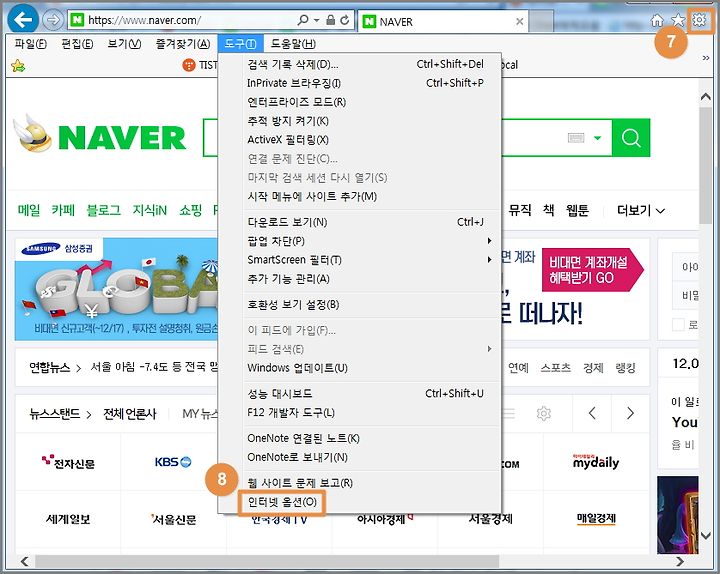
Task: Click the TISTORY favorites bar icon
Action: tap(189, 65)
